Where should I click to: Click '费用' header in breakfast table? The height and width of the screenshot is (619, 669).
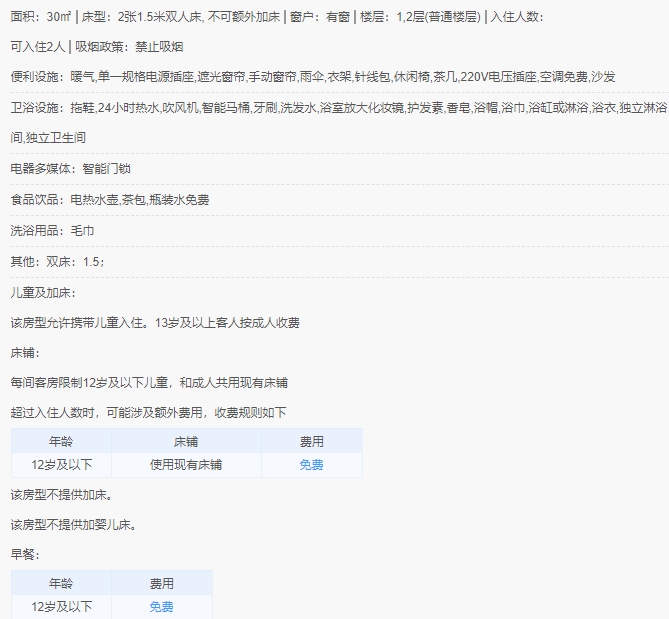[x=162, y=584]
